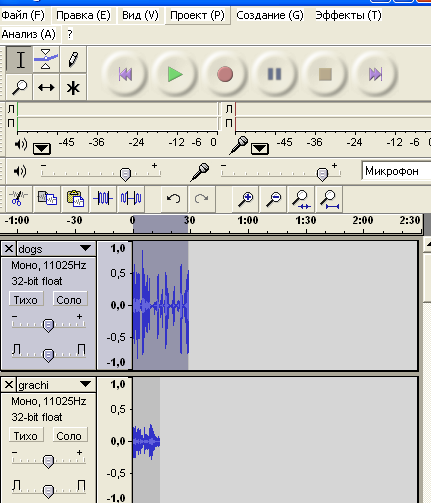Fit selection in window
This screenshot has width=431, height=503.
click(301, 199)
